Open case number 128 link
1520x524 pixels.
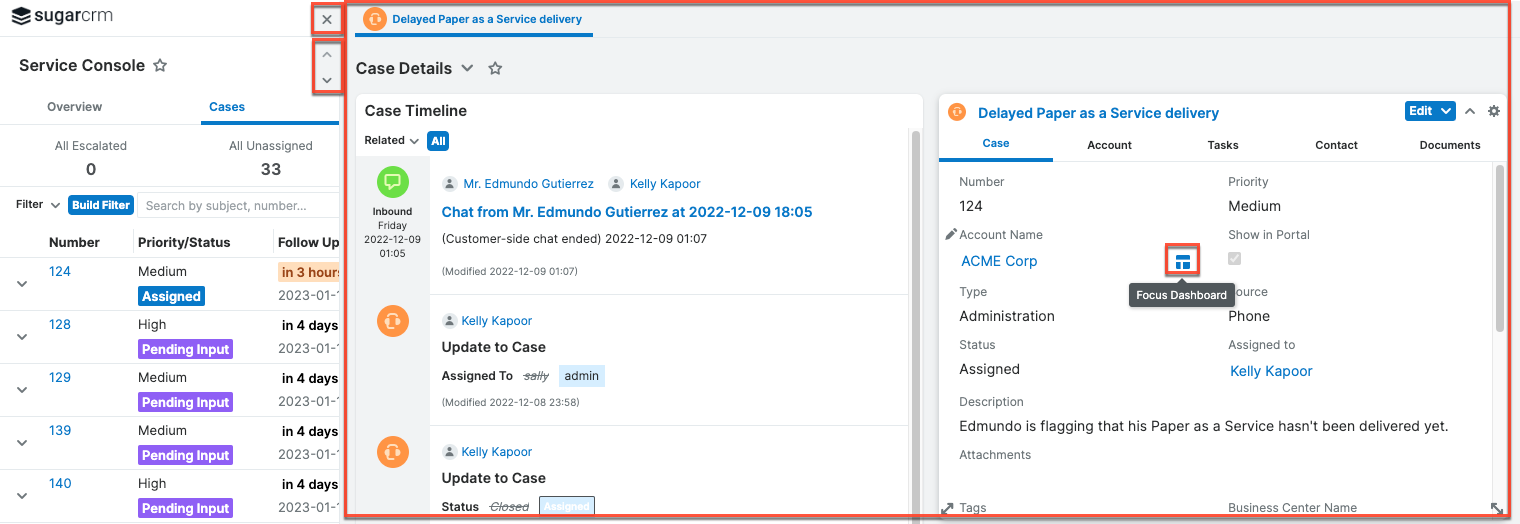coord(60,324)
